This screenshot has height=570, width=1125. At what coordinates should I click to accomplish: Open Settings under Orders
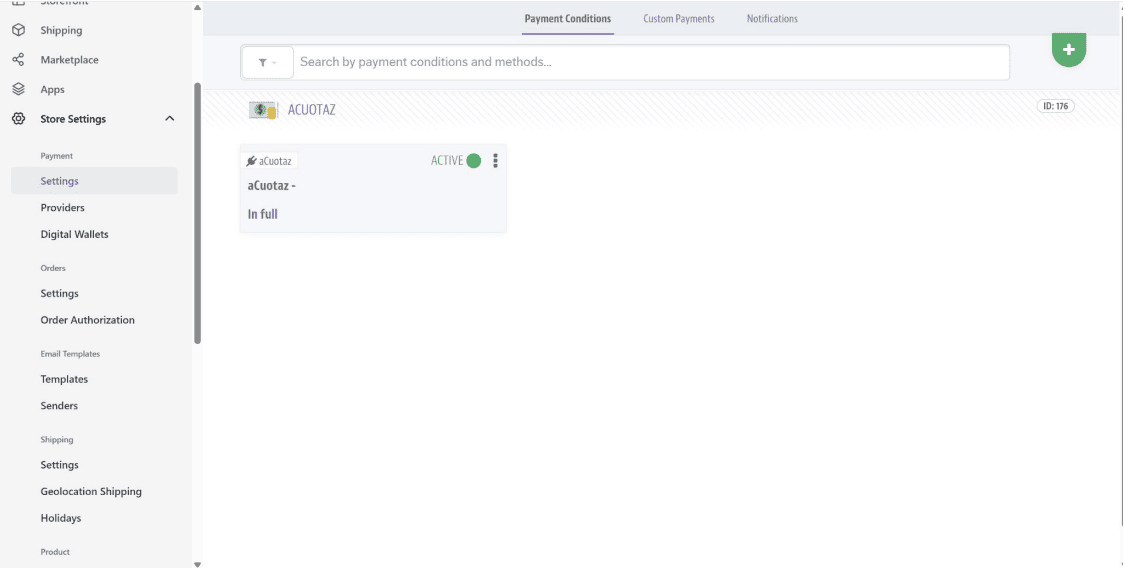pos(60,293)
